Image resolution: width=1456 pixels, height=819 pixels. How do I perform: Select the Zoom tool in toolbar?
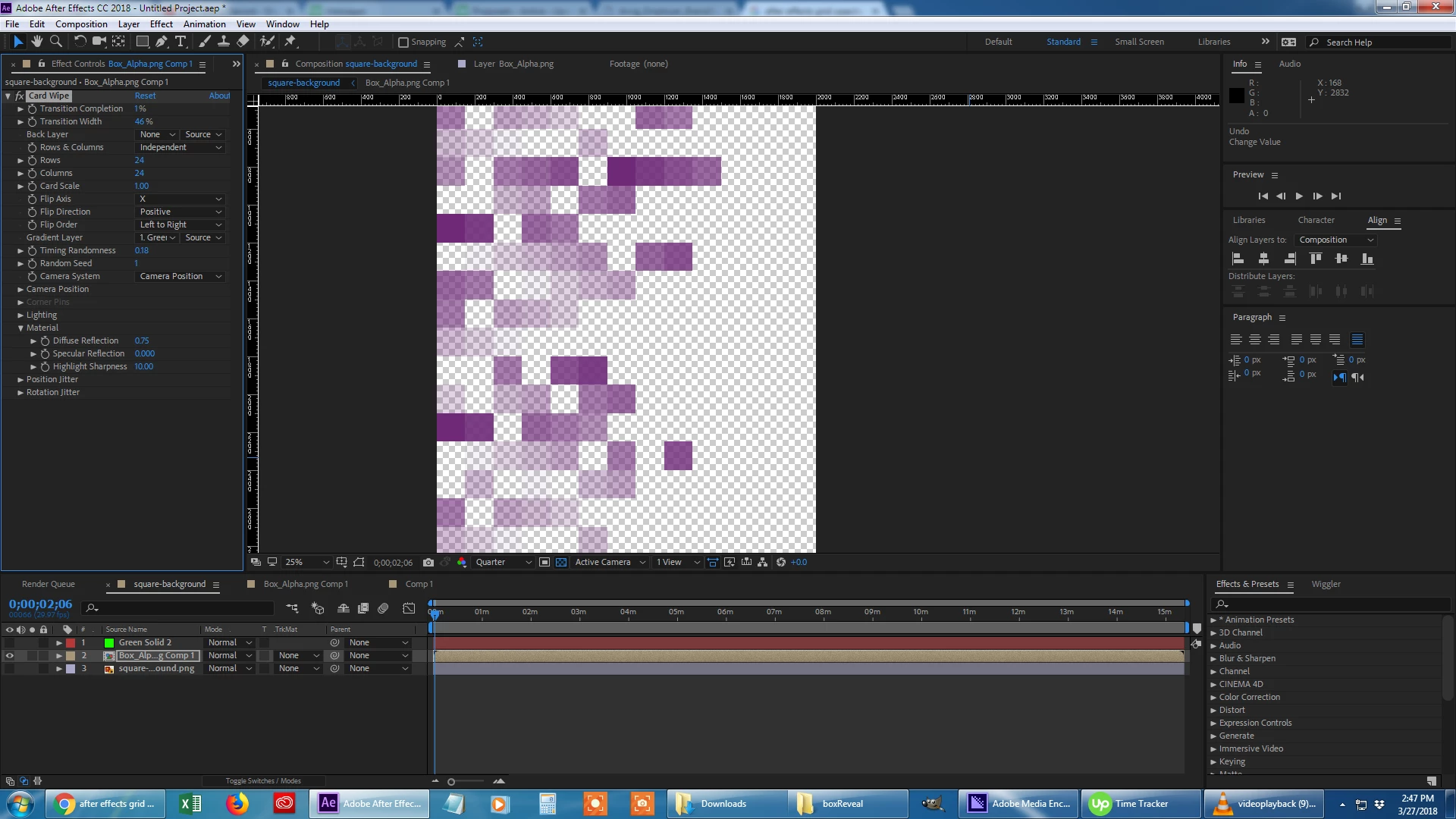point(55,42)
